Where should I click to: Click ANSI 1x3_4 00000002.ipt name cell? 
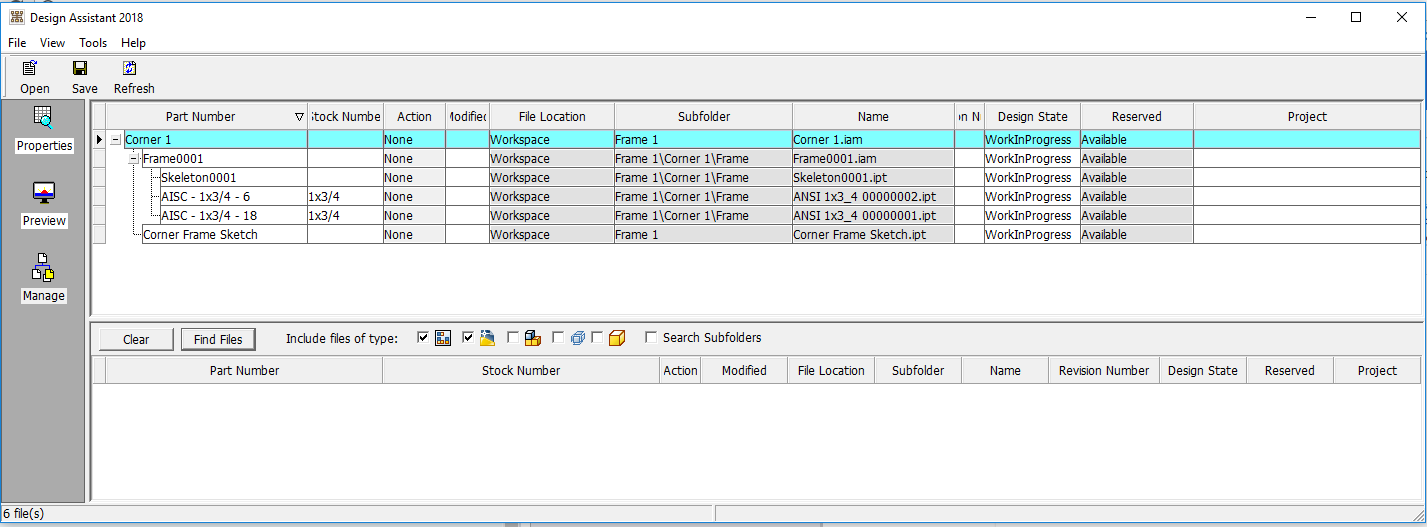pyautogui.click(x=873, y=197)
